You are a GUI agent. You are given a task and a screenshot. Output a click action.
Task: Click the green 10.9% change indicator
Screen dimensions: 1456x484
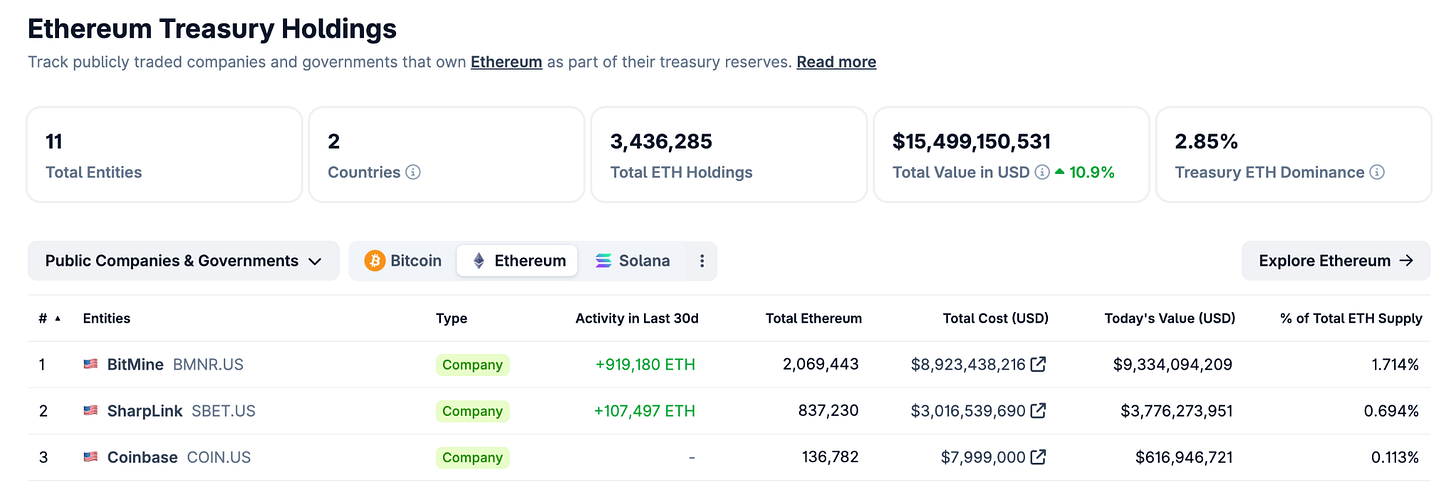[x=1085, y=172]
